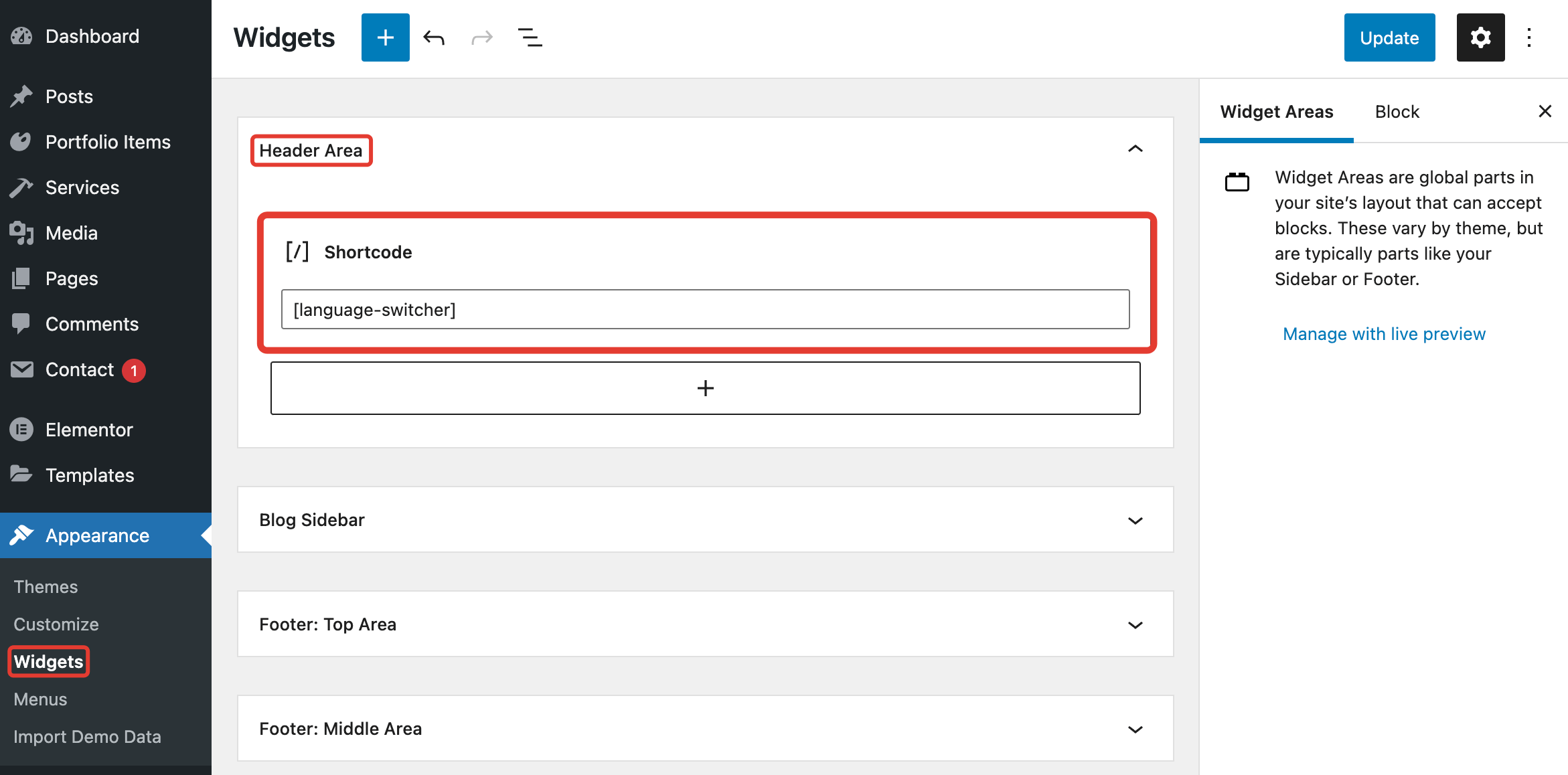Open Elementor from the admin menu
The height and width of the screenshot is (775, 1568).
[89, 430]
